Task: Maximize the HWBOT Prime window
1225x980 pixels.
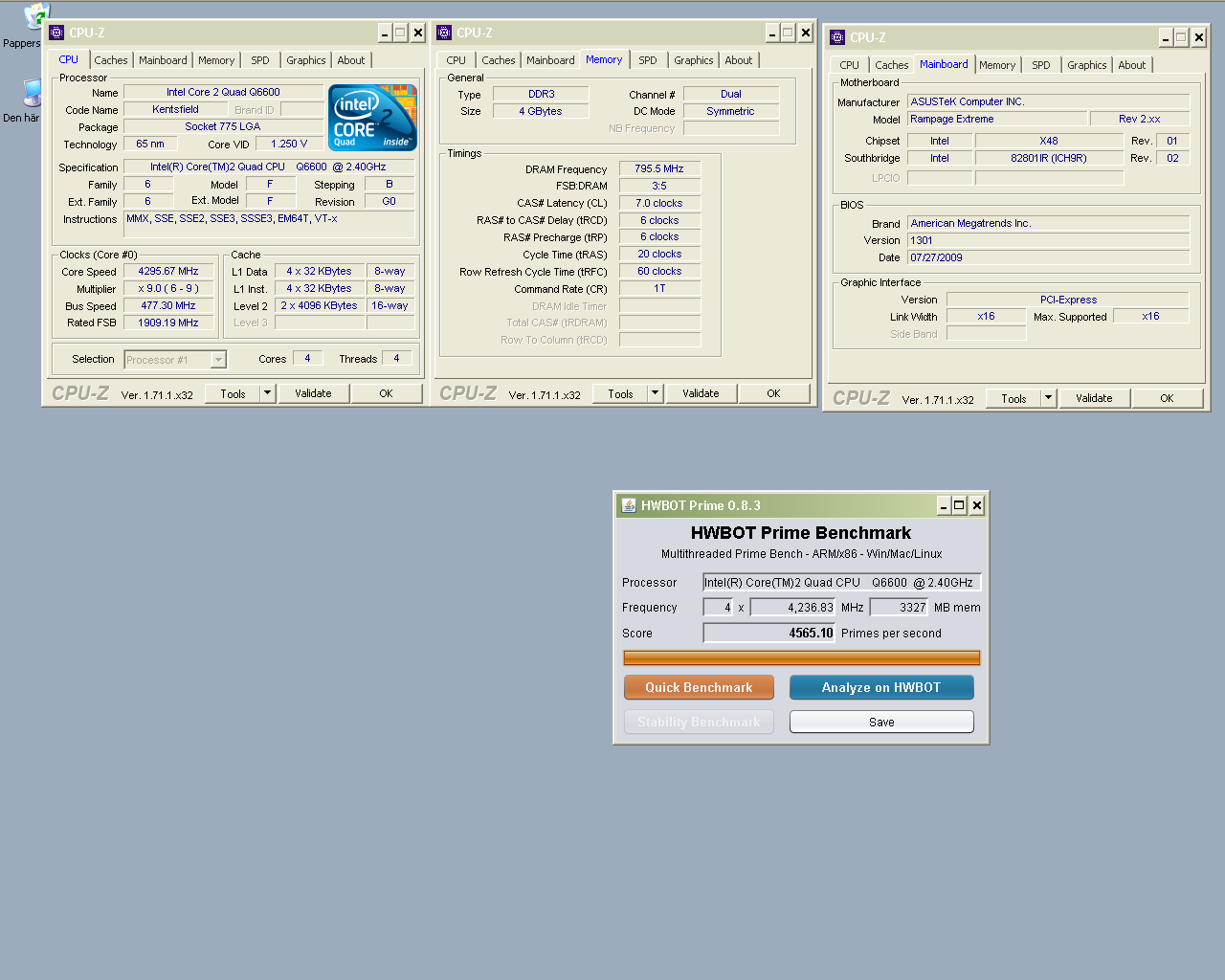Action: [960, 505]
